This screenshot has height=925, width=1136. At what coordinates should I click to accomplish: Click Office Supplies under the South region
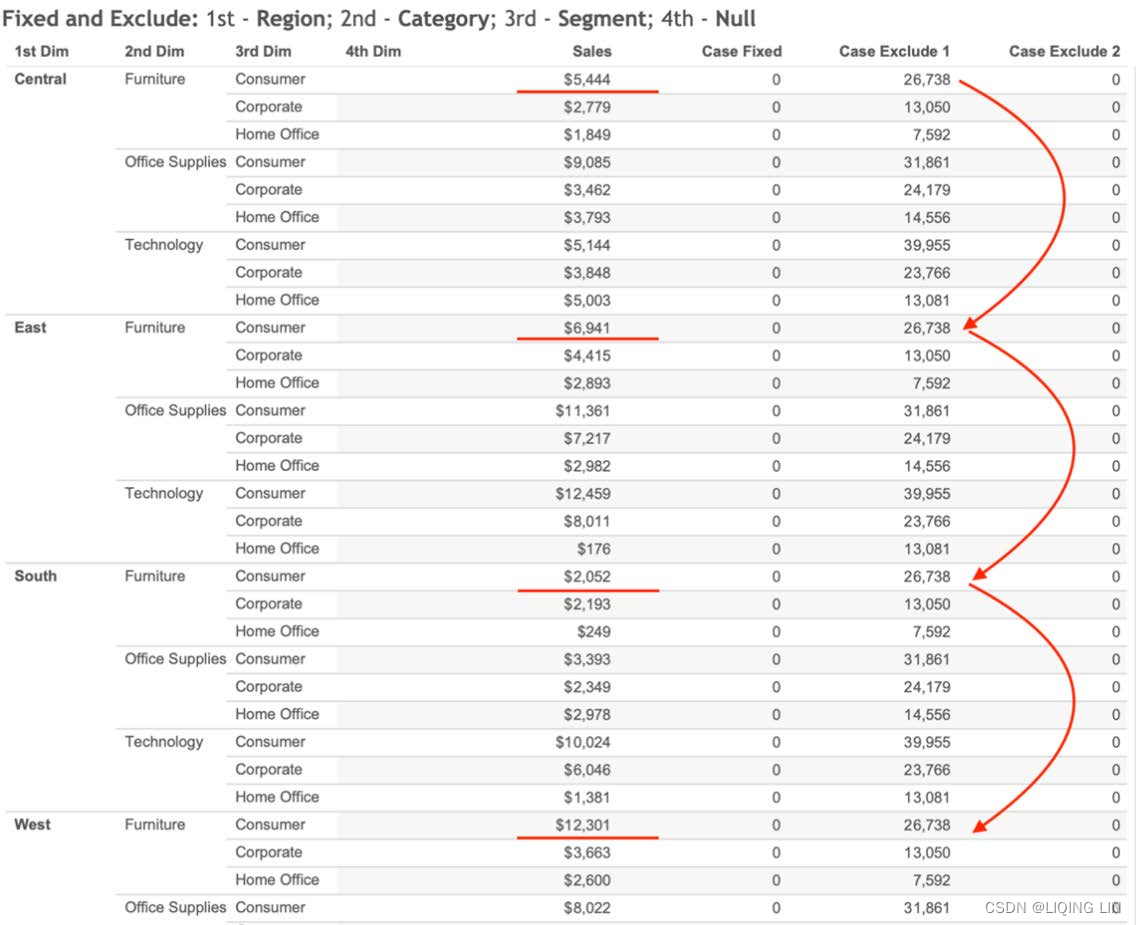pos(175,658)
